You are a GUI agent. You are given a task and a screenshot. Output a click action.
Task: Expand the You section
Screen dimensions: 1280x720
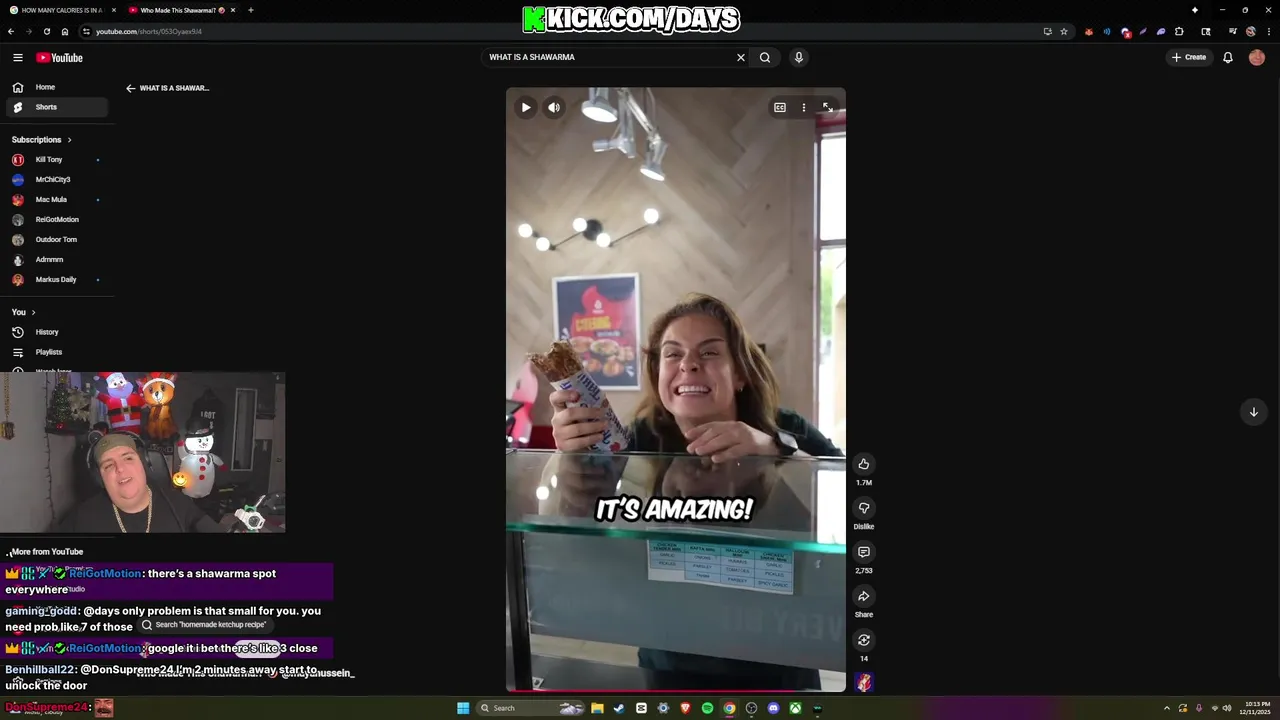click(24, 312)
